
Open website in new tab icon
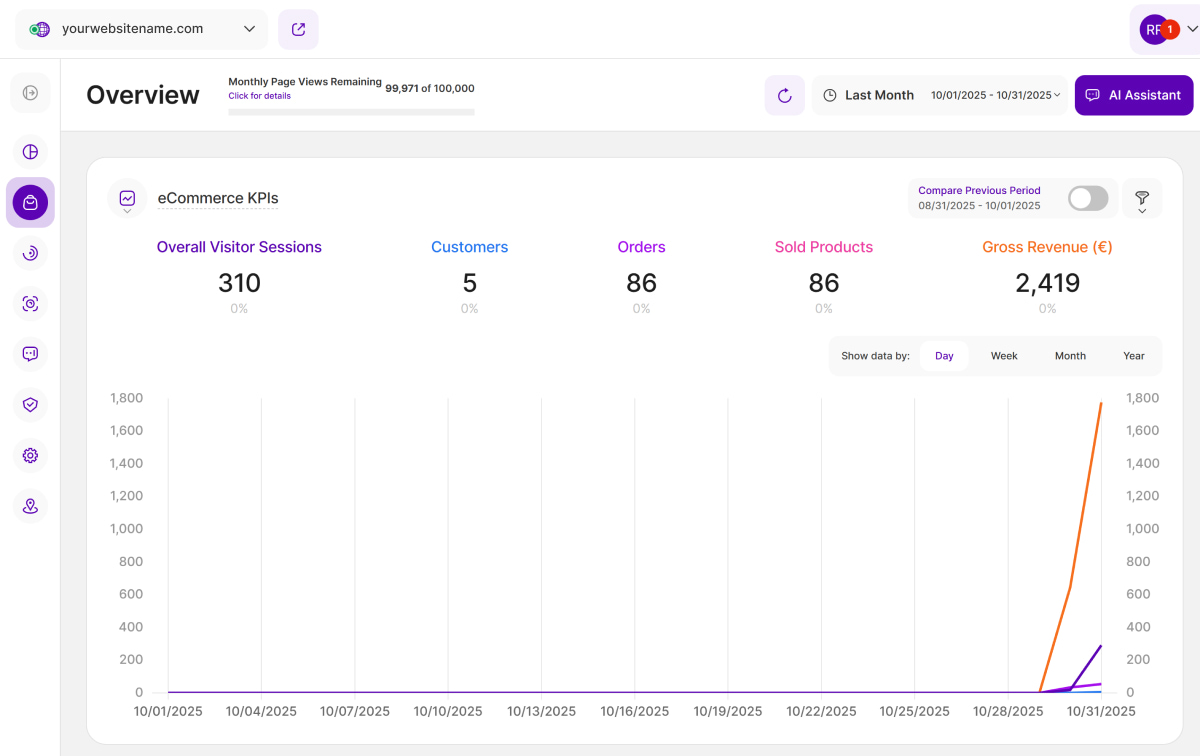(298, 29)
